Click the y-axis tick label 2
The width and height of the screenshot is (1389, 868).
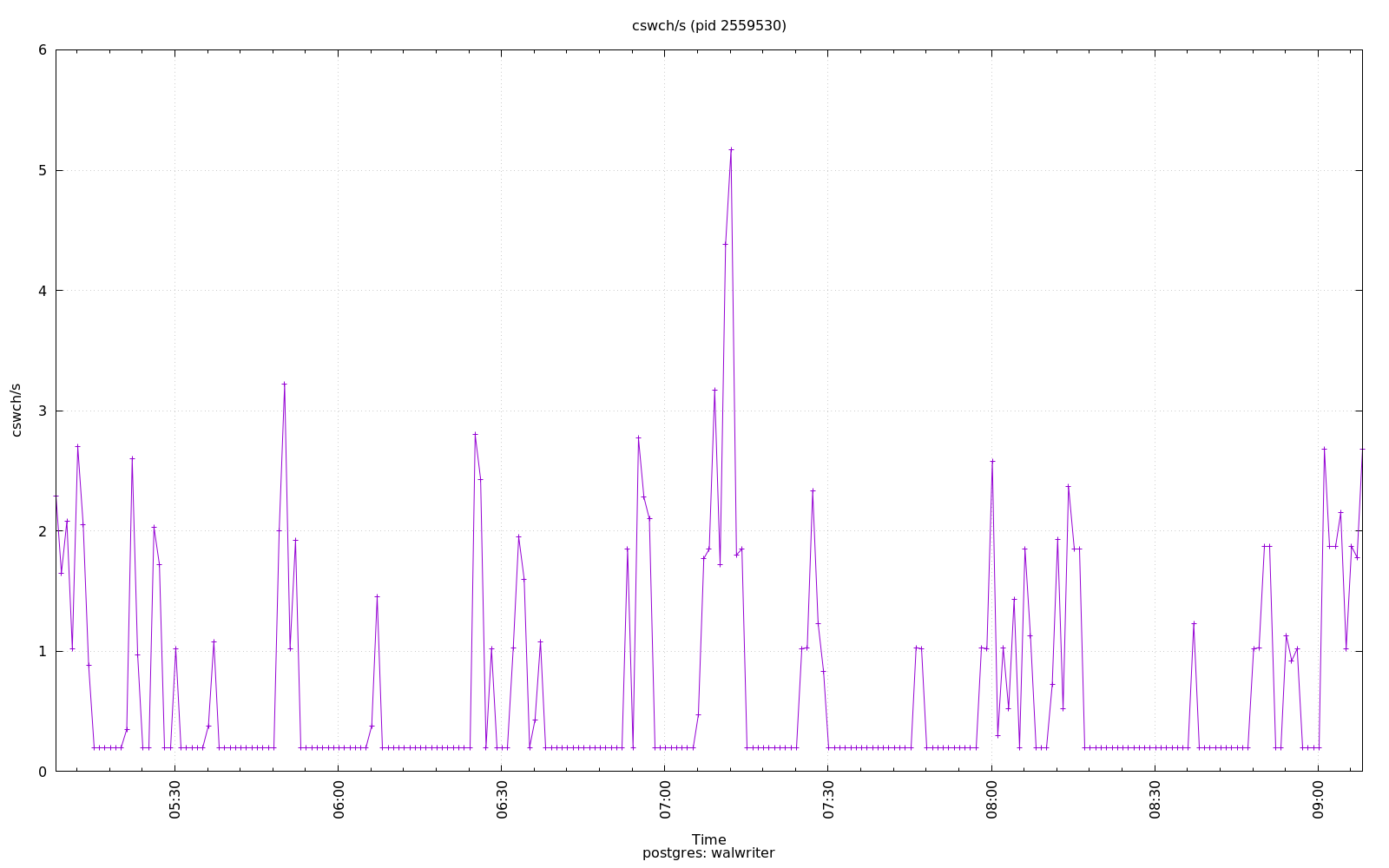click(43, 531)
